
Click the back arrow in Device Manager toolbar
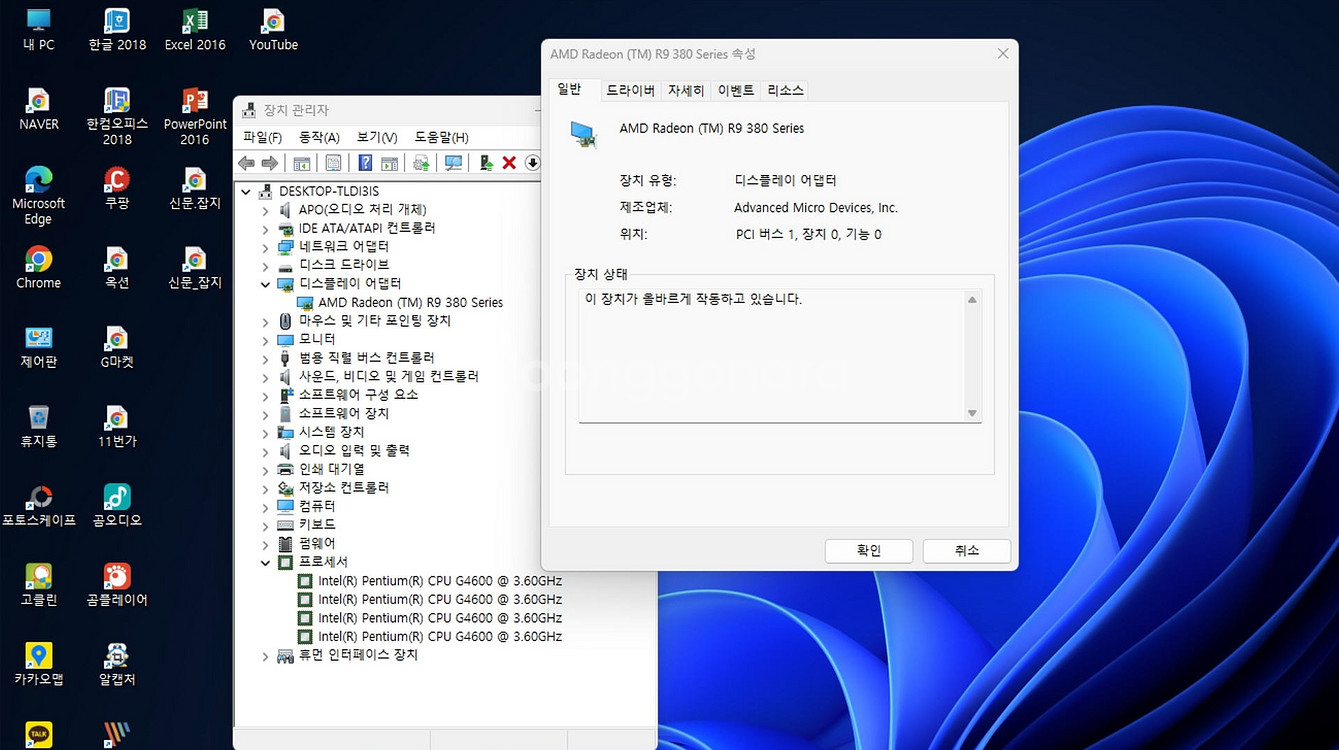246,163
